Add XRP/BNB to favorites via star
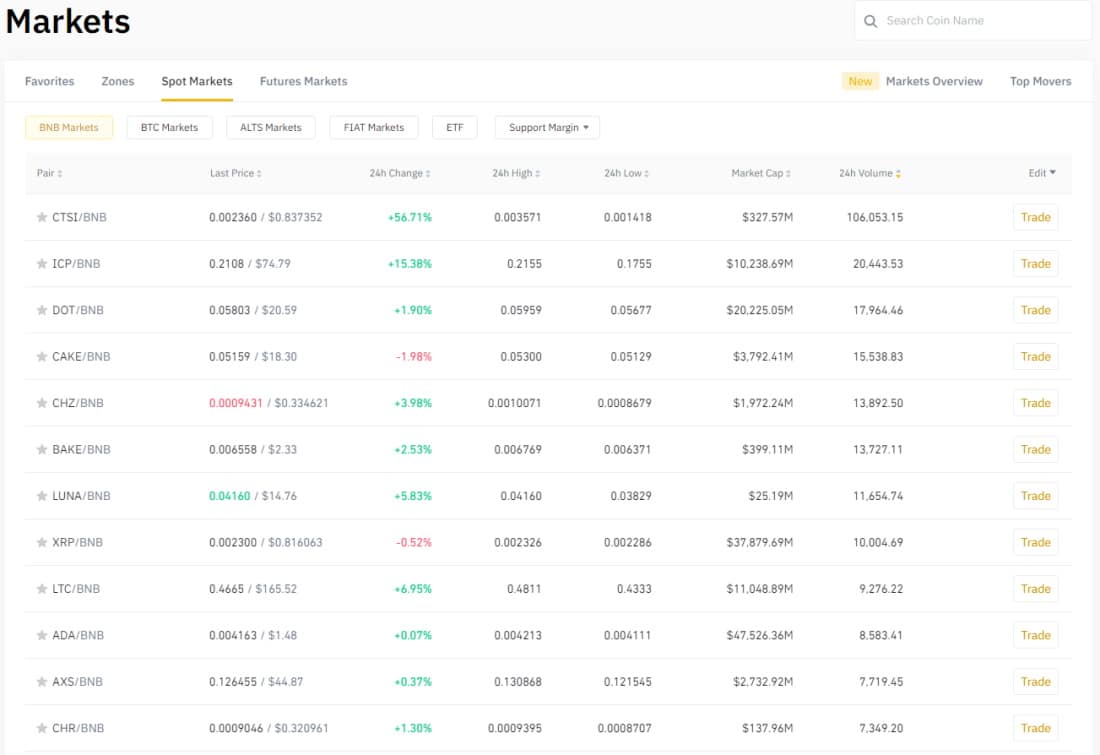 click(42, 542)
